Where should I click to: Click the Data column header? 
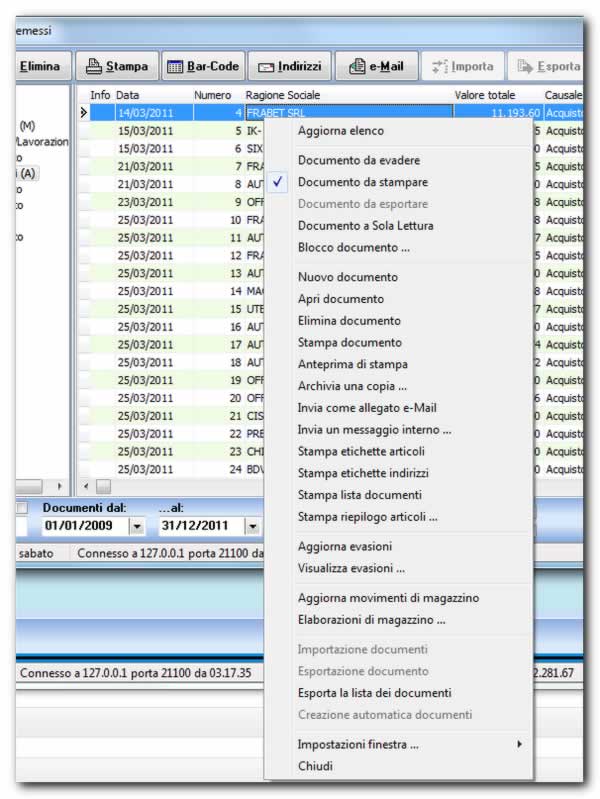(128, 94)
